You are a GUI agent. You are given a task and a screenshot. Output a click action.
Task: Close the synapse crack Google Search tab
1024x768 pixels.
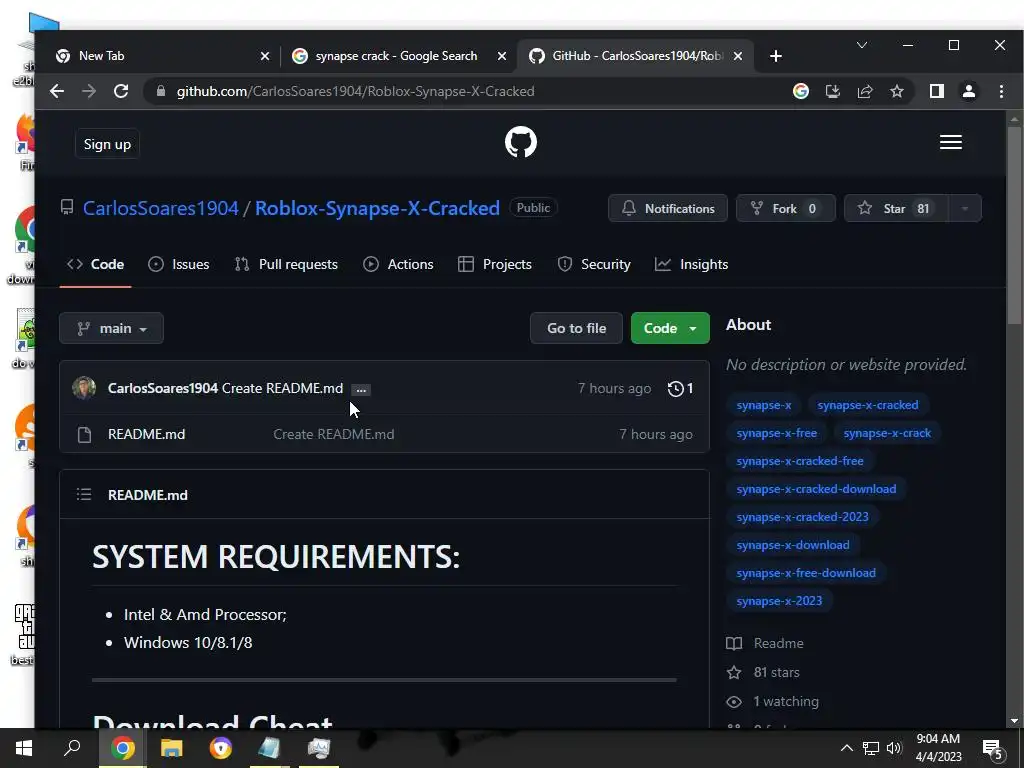502,56
